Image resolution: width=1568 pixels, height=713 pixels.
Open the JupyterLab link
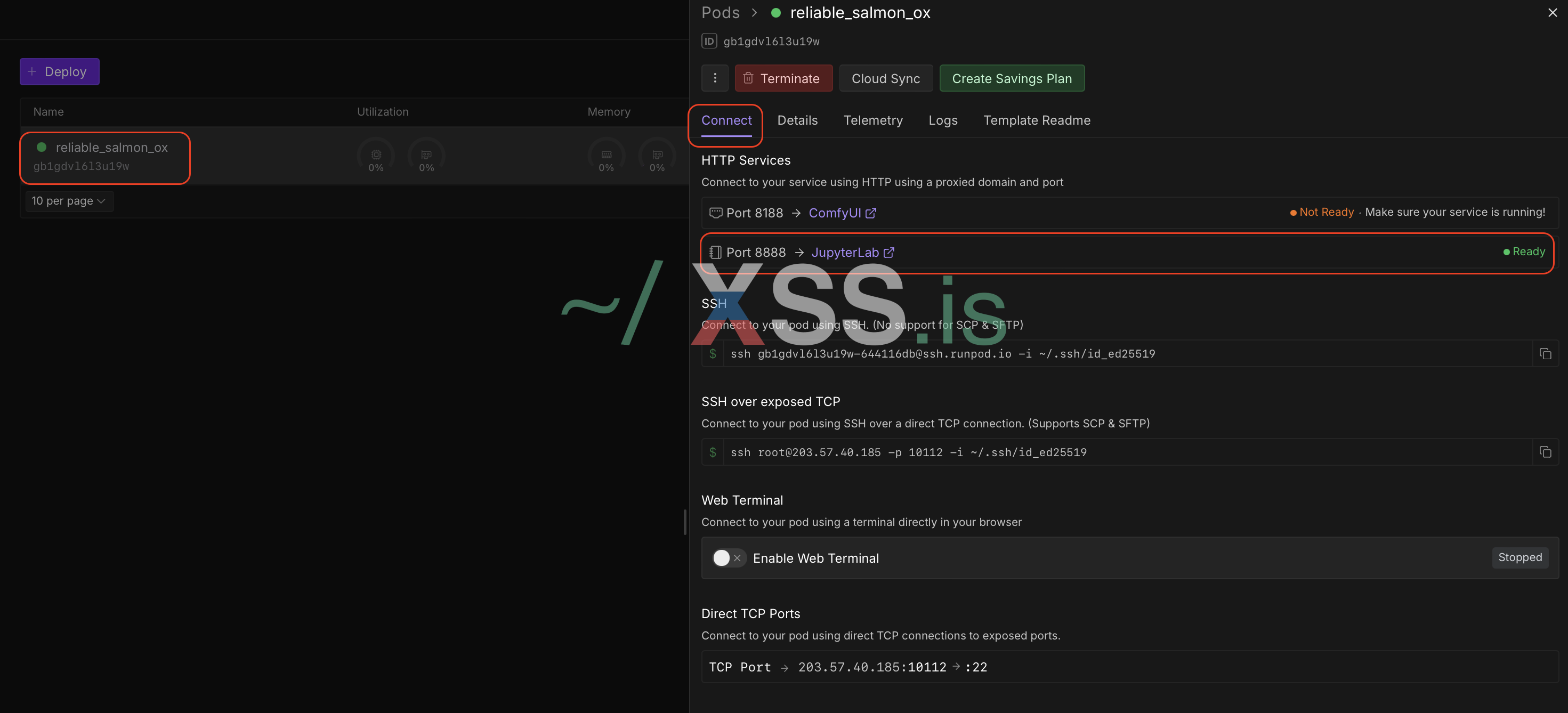coord(845,253)
